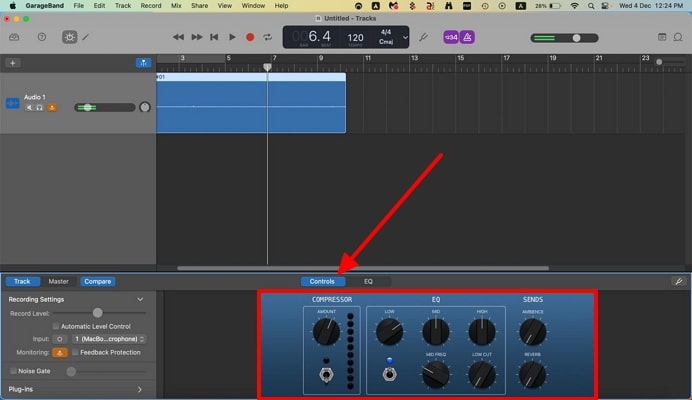Select the blue audio region in Audio 1
This screenshot has width=692, height=400.
pyautogui.click(x=251, y=103)
